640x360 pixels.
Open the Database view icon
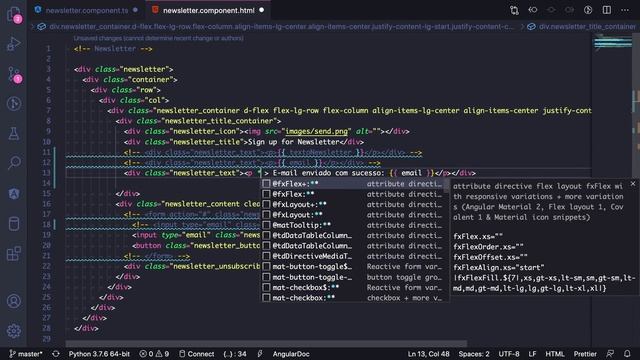(x=13, y=224)
